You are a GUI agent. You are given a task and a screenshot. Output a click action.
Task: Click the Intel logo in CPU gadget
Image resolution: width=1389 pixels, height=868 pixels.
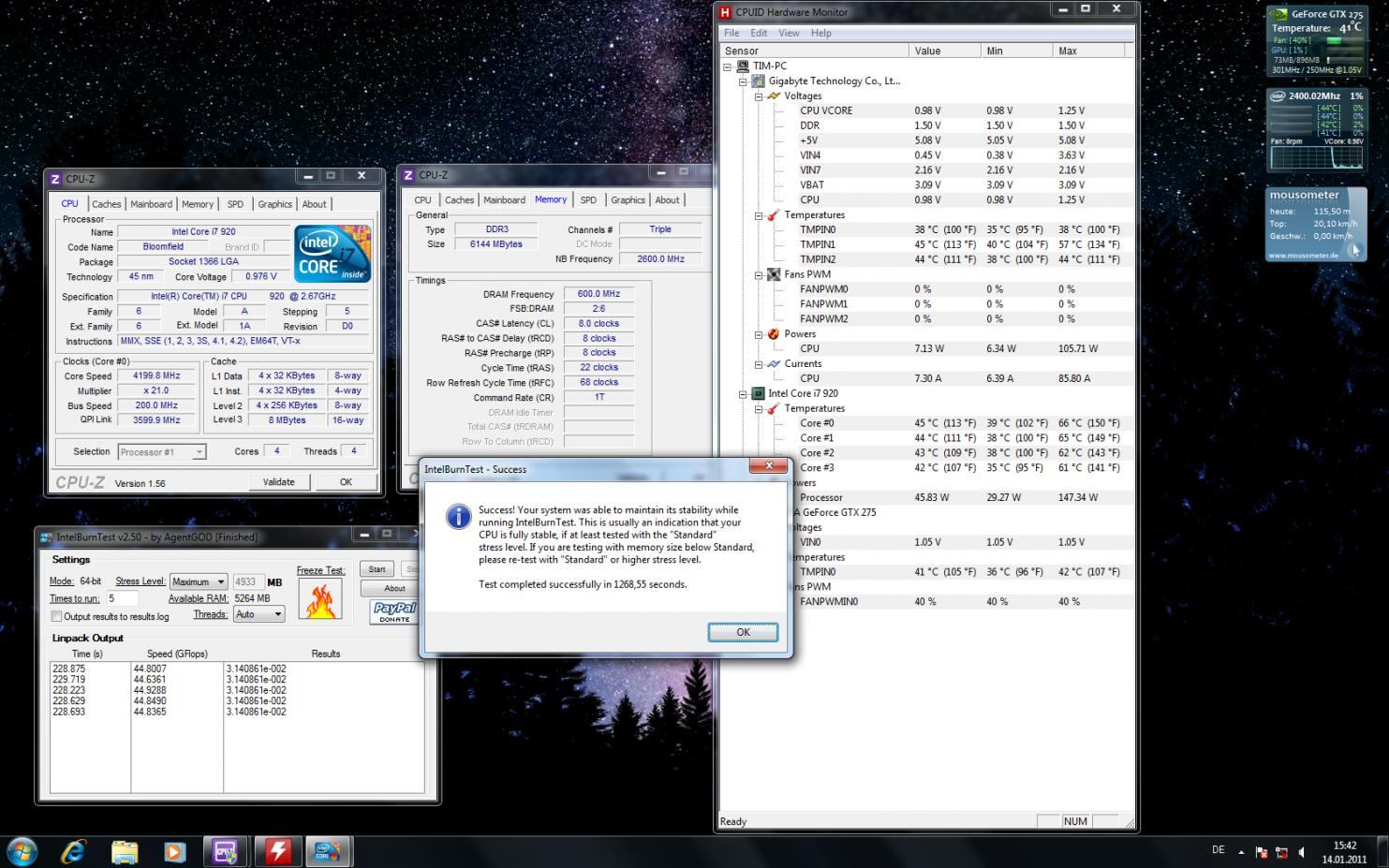(1278, 96)
